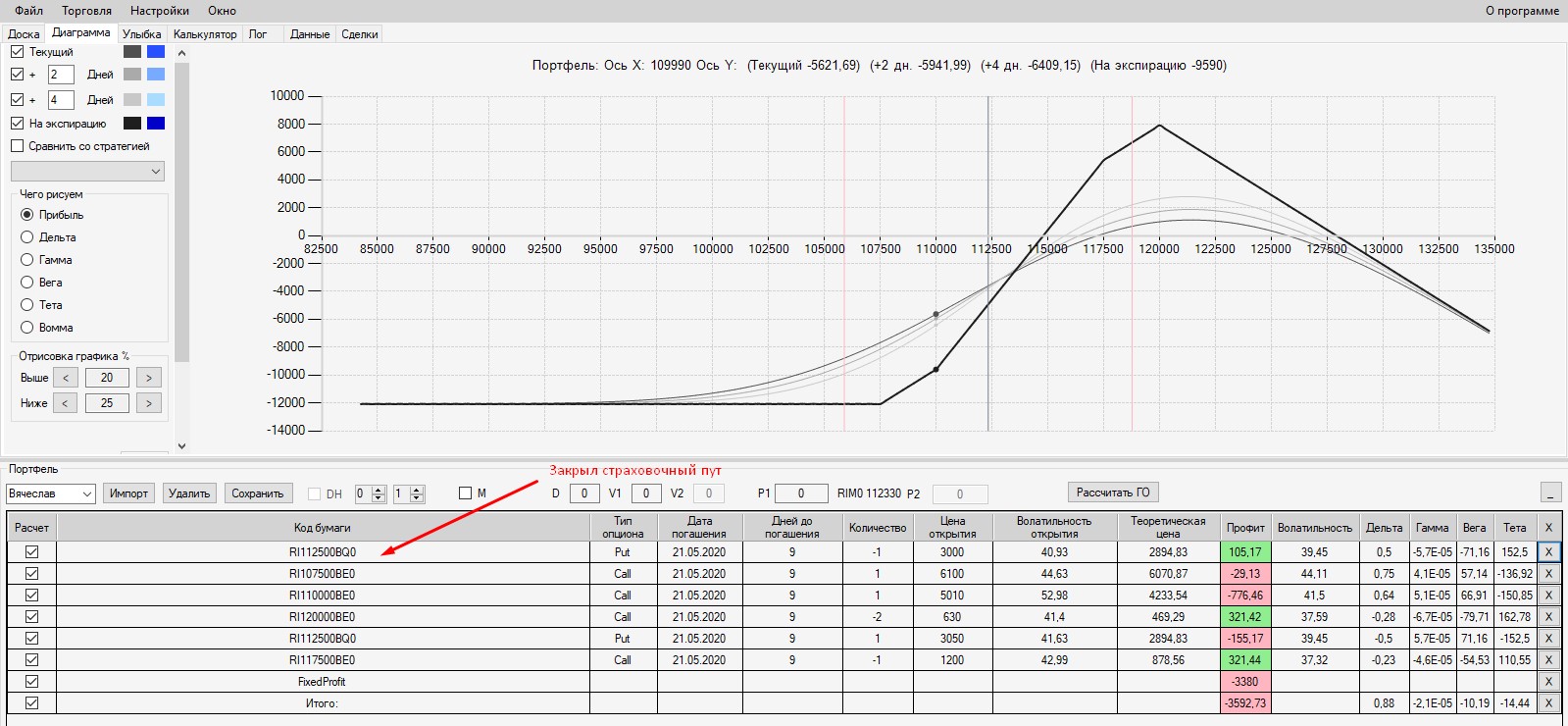Switch to the Улыбка tab
The width and height of the screenshot is (1568, 726).
(x=142, y=34)
